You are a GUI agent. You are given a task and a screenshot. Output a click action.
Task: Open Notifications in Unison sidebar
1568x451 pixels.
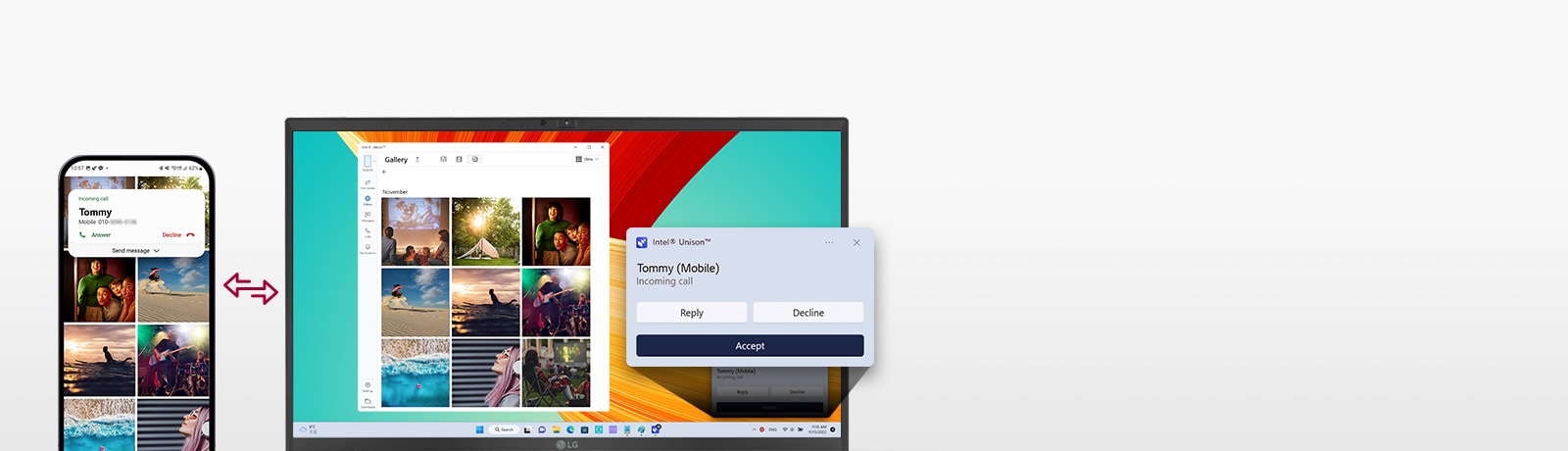(x=367, y=249)
